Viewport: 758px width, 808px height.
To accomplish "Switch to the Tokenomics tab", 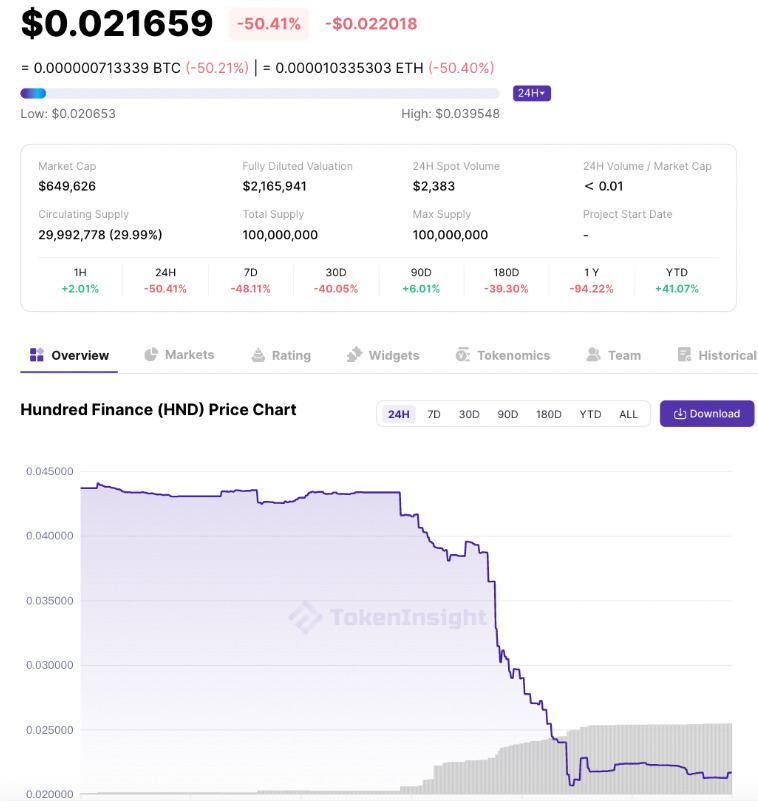I will [513, 355].
